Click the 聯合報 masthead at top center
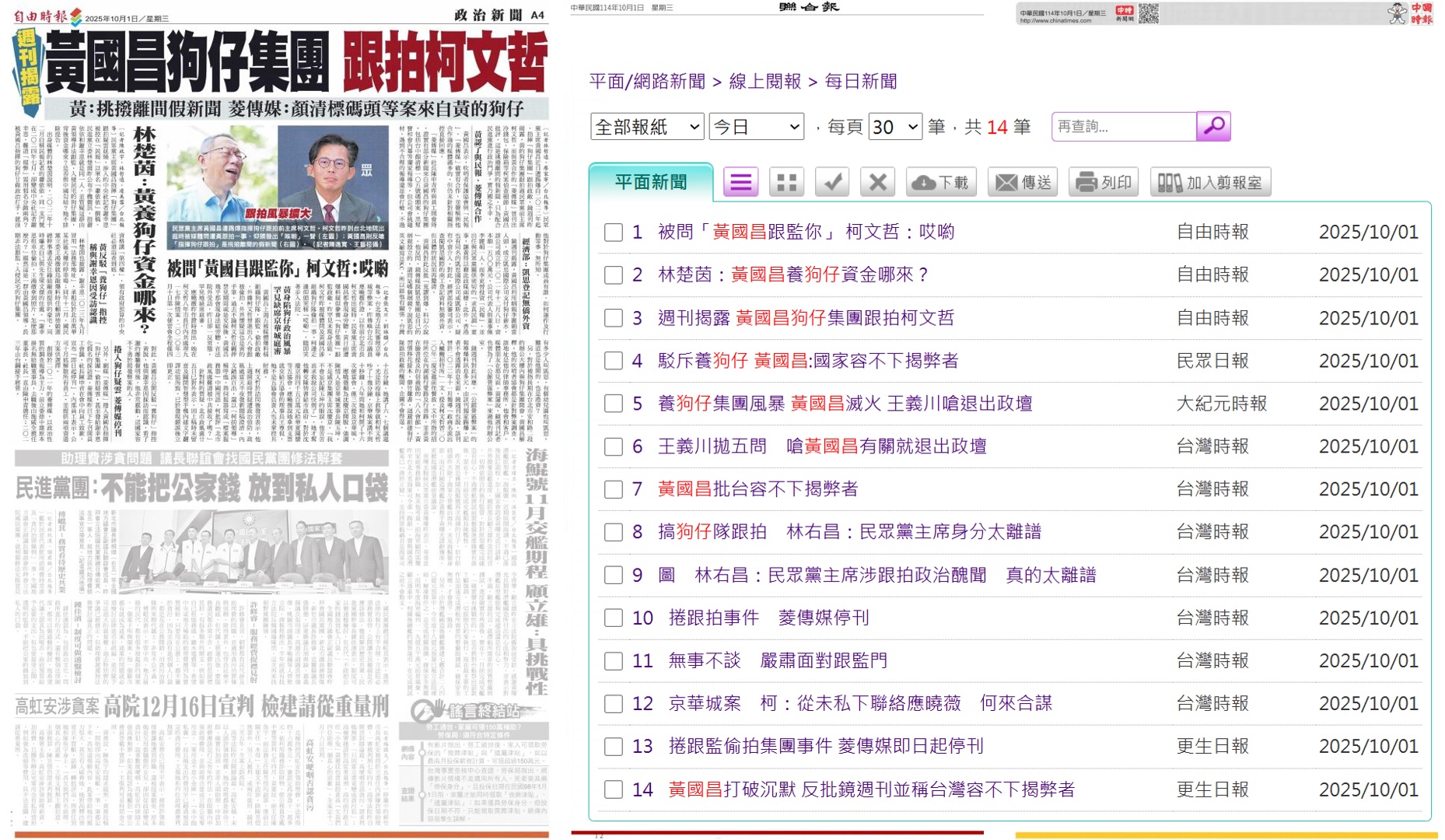Viewport: 1445px width, 840px height. click(x=809, y=7)
